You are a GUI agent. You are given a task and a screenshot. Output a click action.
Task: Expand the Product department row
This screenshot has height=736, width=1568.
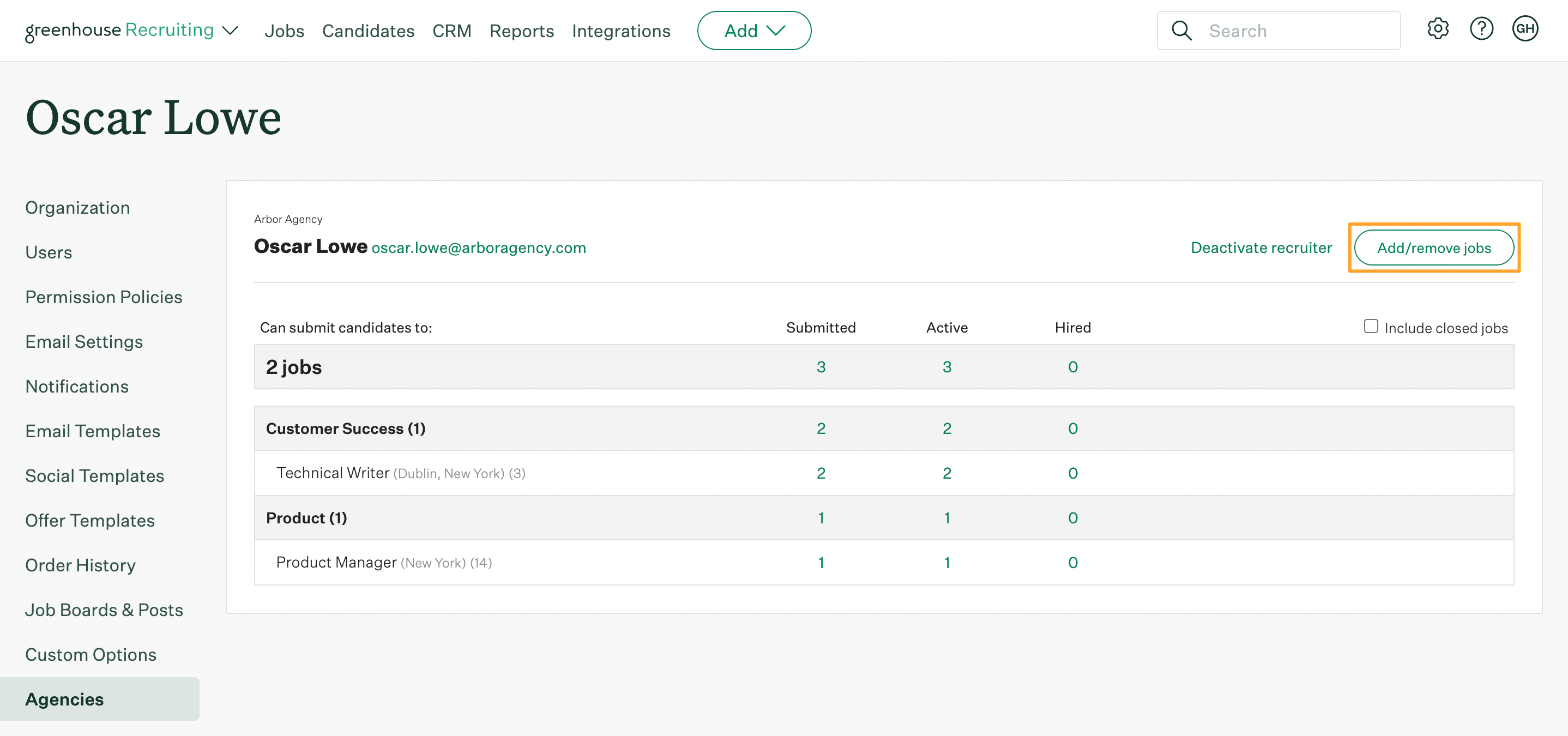[x=306, y=517]
